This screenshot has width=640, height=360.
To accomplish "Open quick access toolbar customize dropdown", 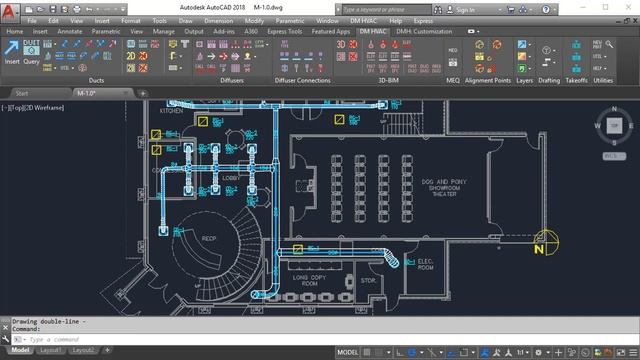I will point(123,9).
